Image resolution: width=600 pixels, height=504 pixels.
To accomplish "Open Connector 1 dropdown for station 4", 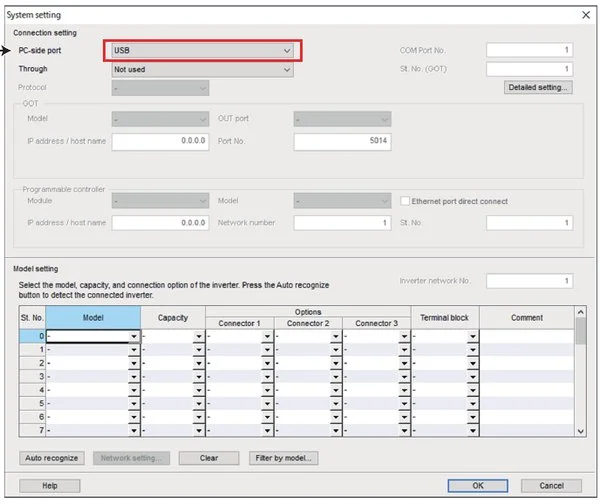I will [x=267, y=390].
